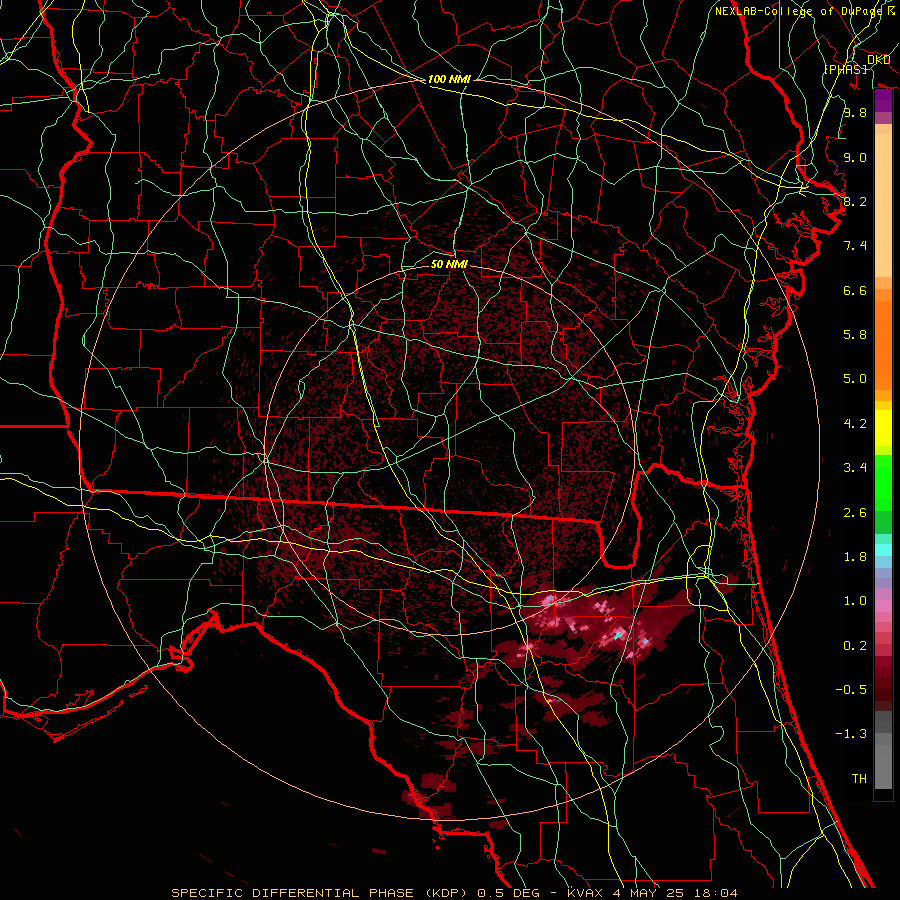Click the 4.2 legend value
Viewport: 900px width, 900px height.
pyautogui.click(x=855, y=424)
